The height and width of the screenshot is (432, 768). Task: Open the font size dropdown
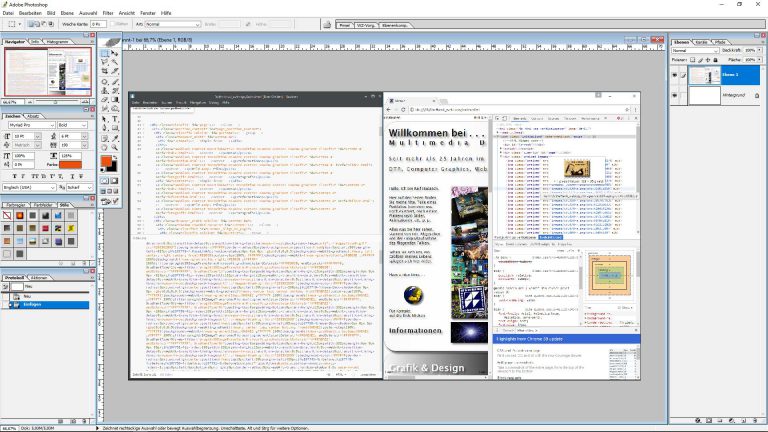click(38, 136)
